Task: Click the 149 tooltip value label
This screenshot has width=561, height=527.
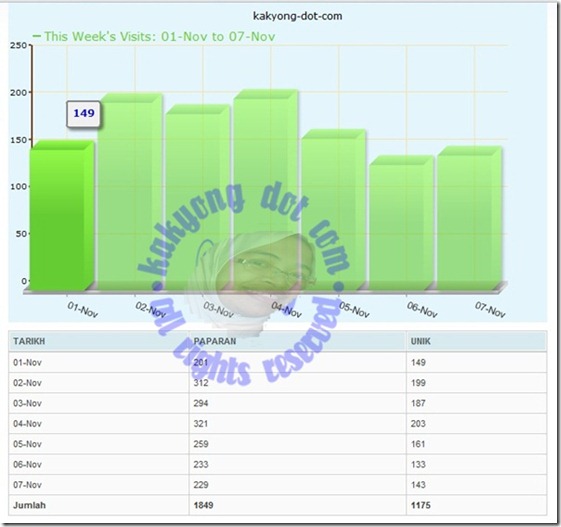Action: click(x=84, y=113)
